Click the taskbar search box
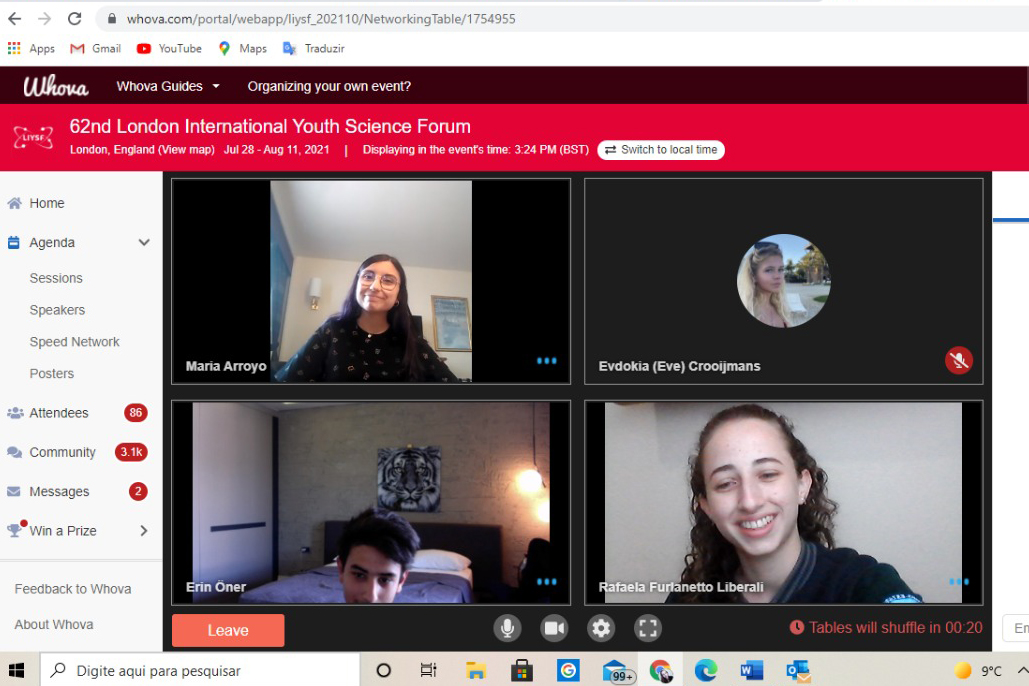This screenshot has width=1029, height=686. pos(200,670)
